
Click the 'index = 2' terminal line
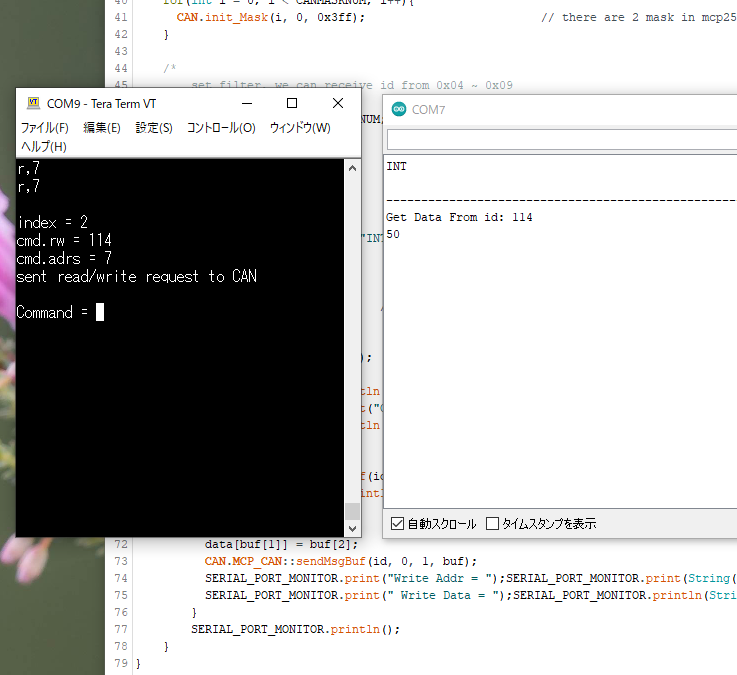coord(53,222)
